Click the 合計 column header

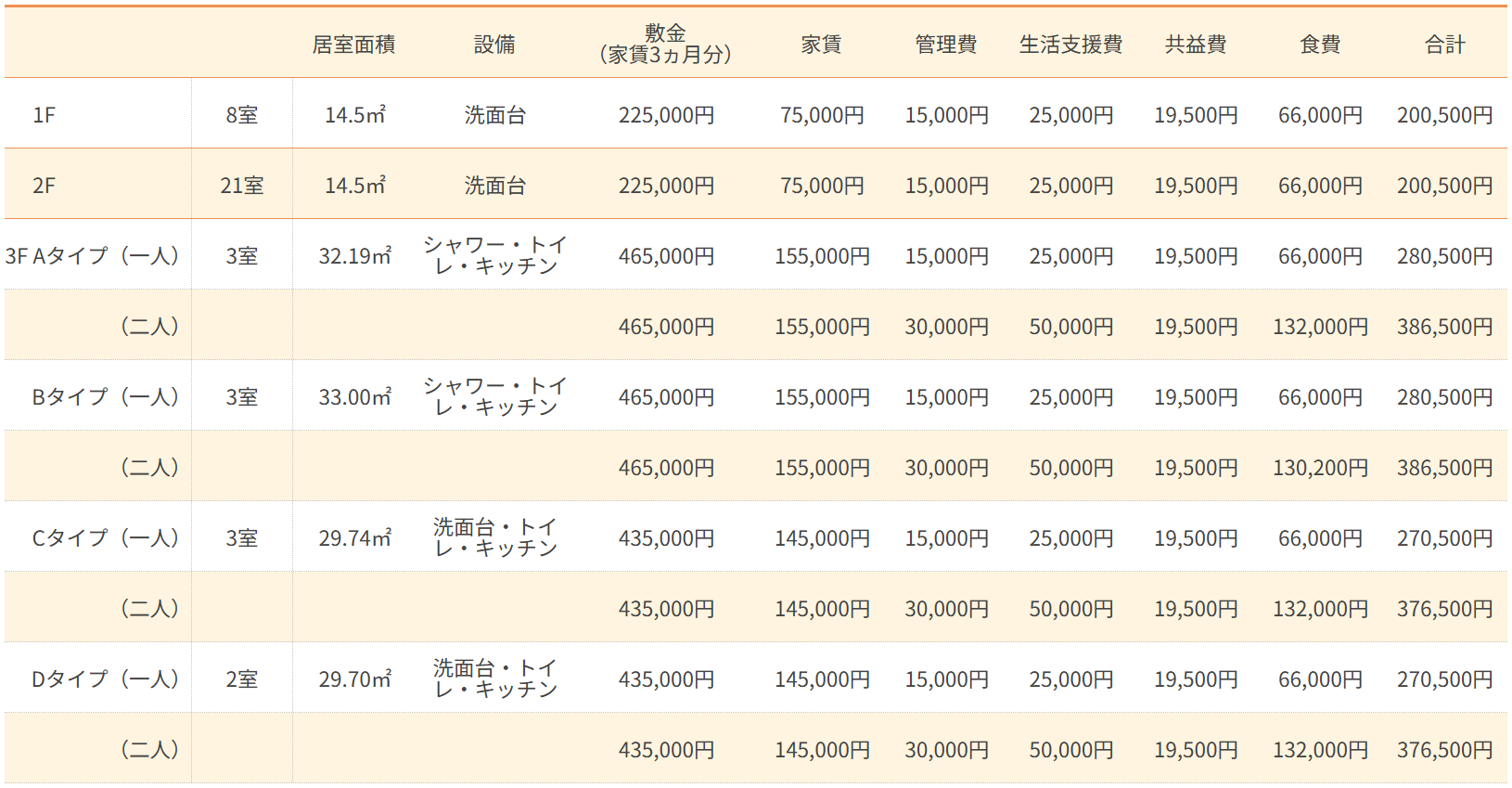(x=1444, y=45)
